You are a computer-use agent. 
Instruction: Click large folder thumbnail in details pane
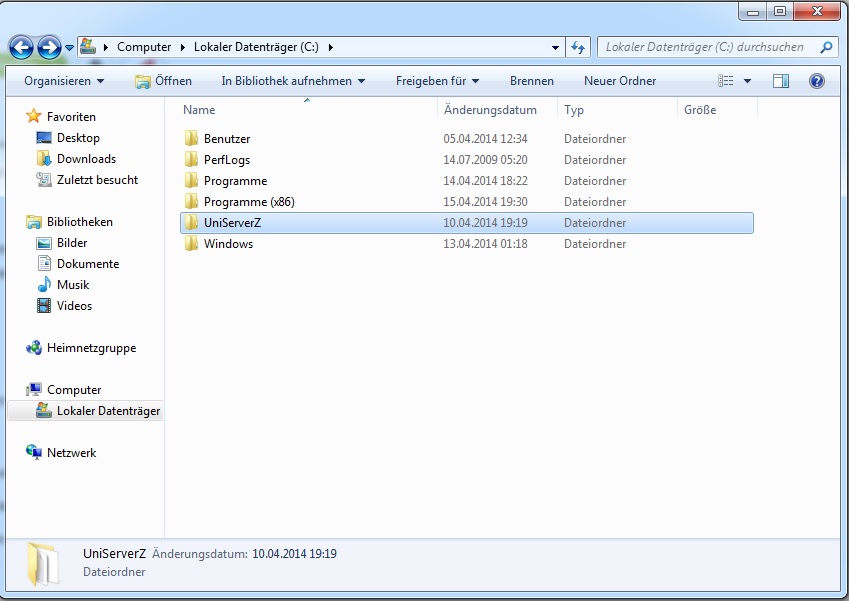[x=43, y=564]
